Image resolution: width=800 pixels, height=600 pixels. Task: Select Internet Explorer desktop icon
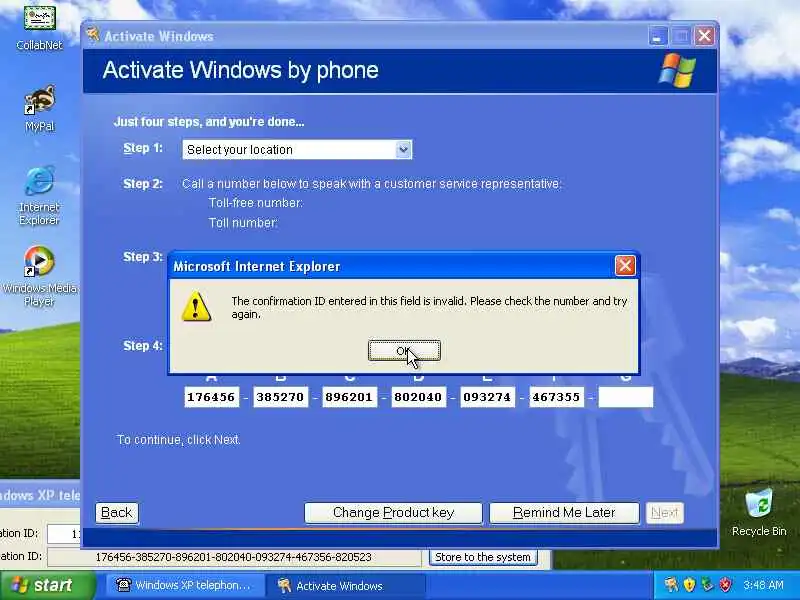(x=39, y=195)
